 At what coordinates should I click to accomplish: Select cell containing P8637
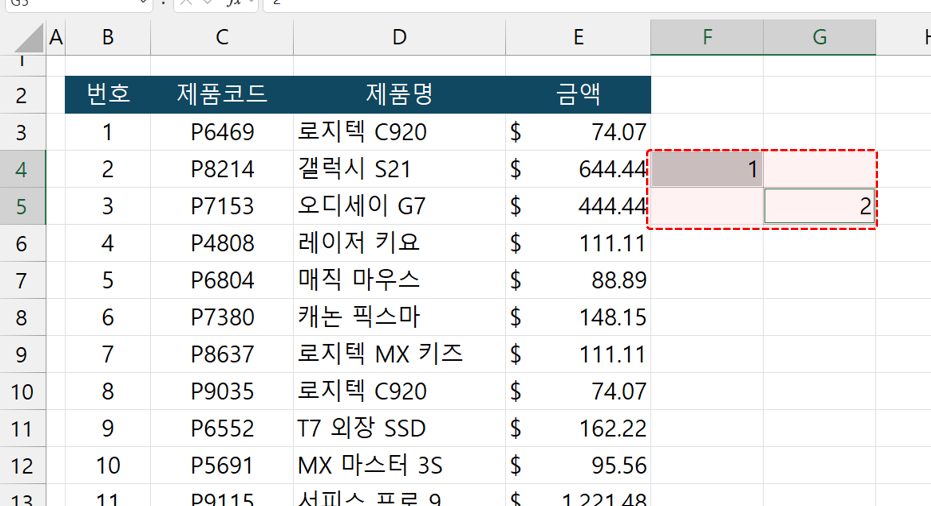(221, 355)
